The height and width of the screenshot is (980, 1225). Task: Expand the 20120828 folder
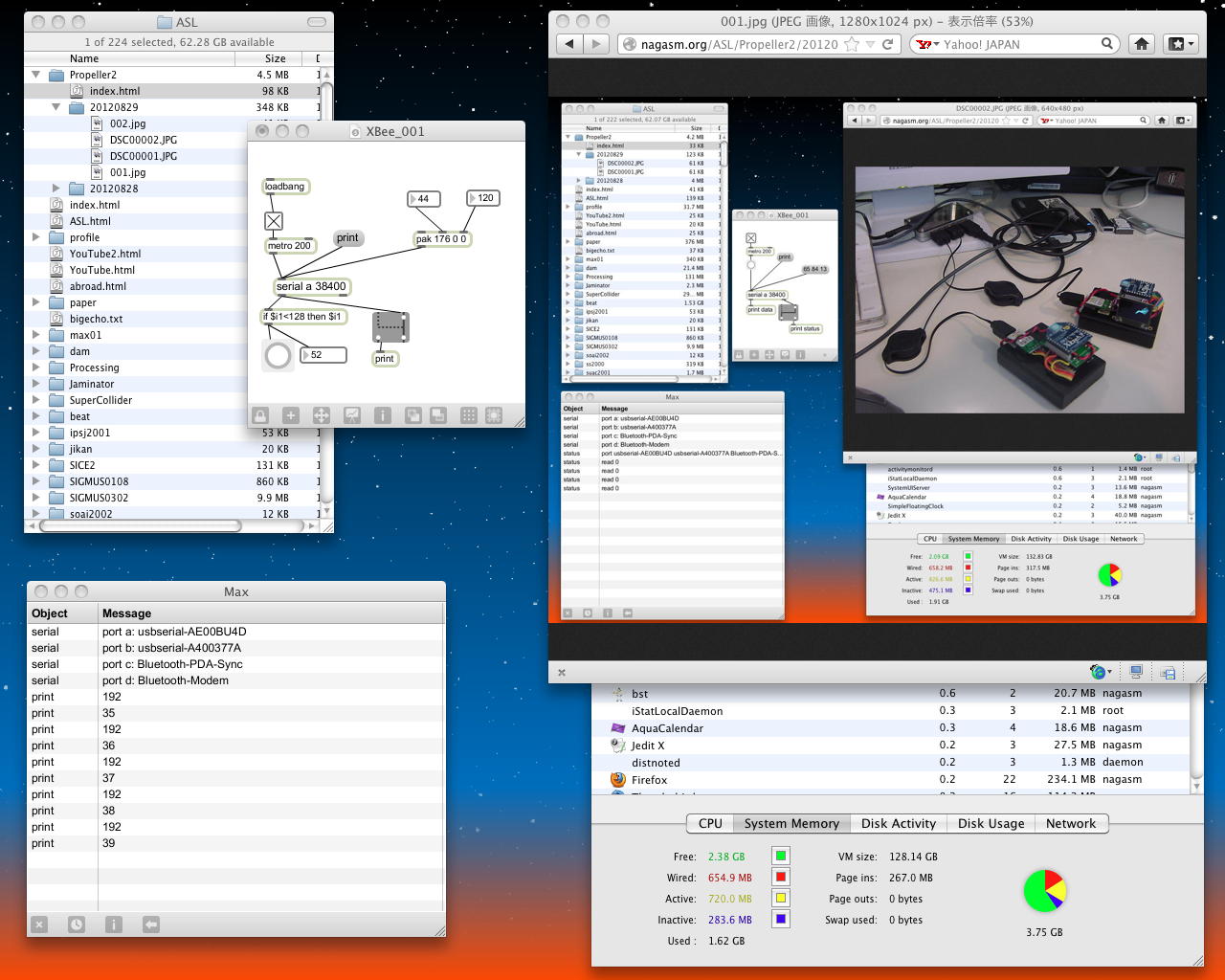(56, 189)
